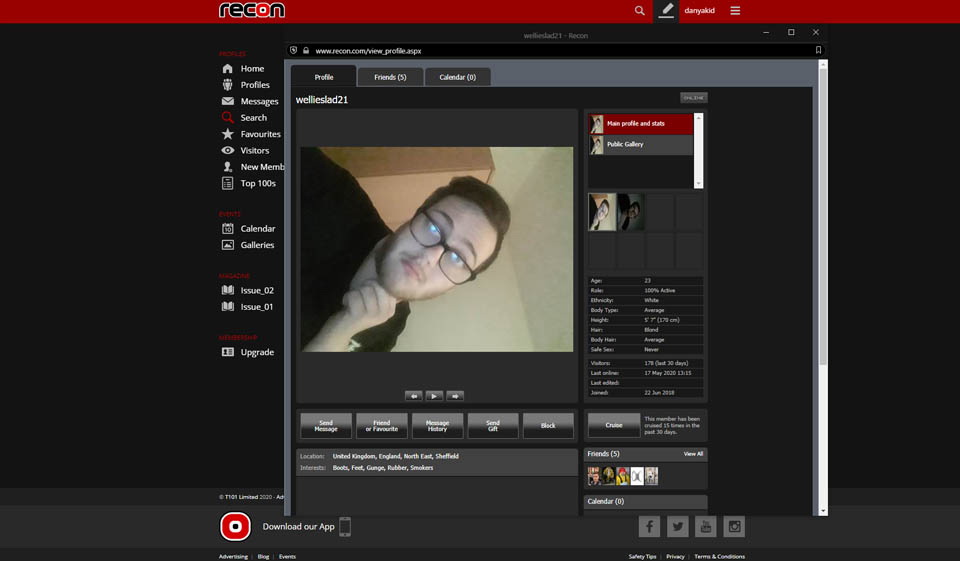Click the bookmark icon in address bar
The image size is (960, 561).
818,50
